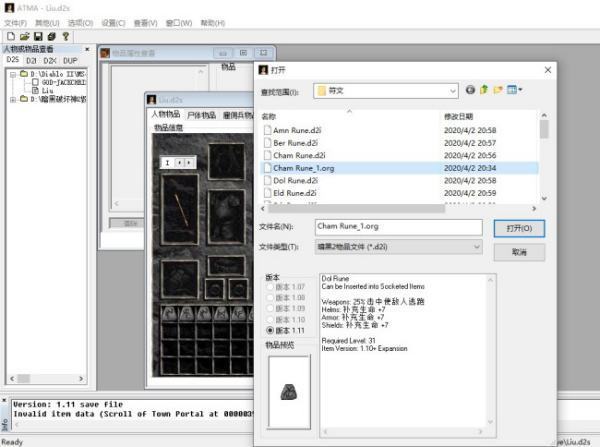The height and width of the screenshot is (447, 600).
Task: Click the file name input field
Action: (x=398, y=227)
